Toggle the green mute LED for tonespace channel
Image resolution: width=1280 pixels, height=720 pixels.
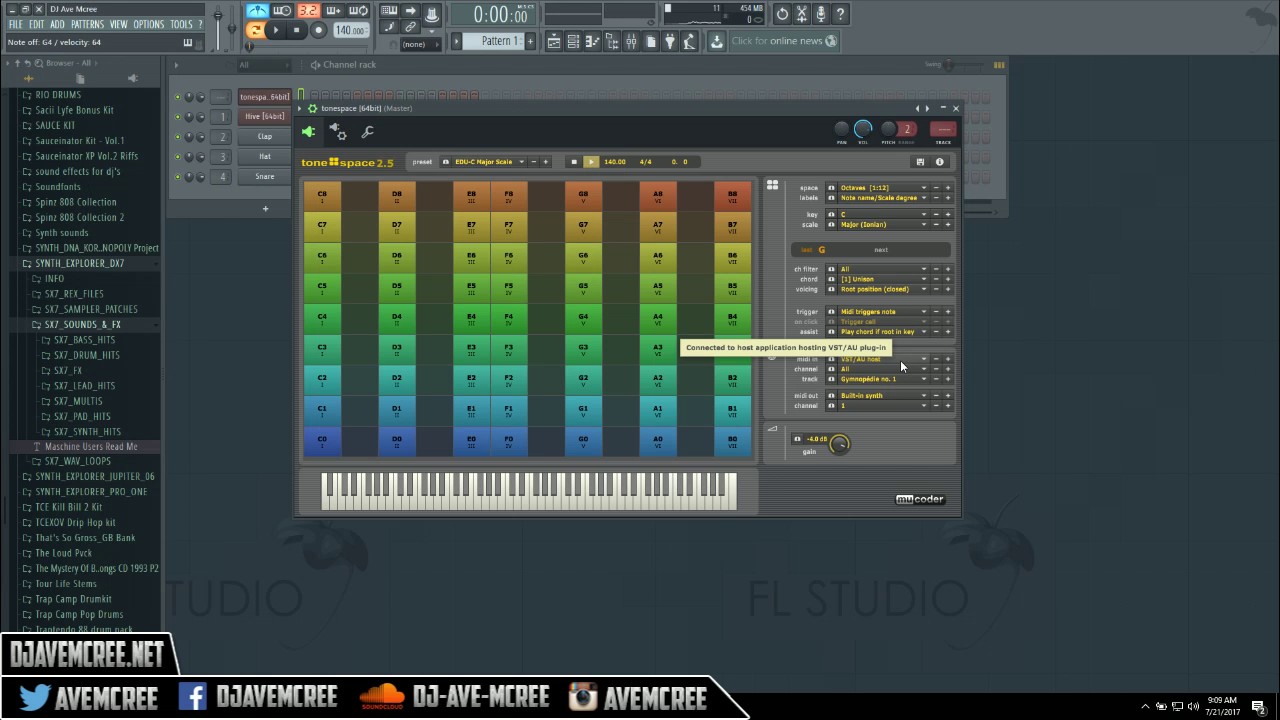click(177, 97)
